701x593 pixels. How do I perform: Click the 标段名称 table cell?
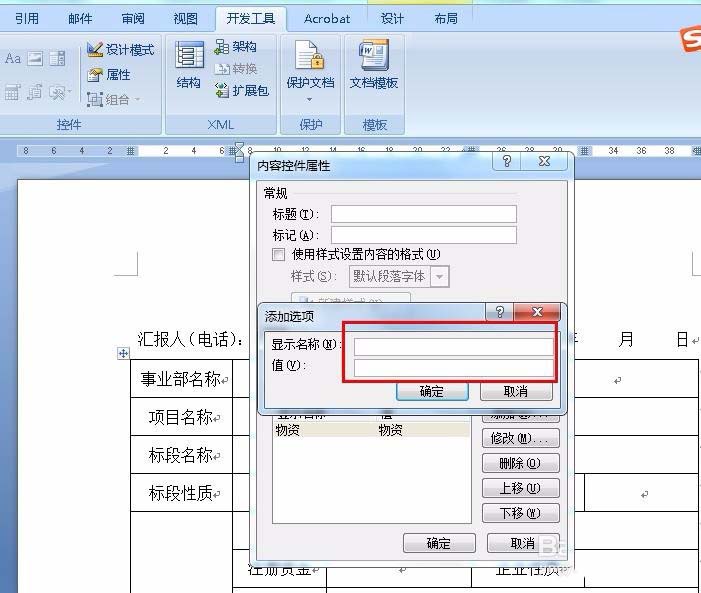[x=182, y=455]
